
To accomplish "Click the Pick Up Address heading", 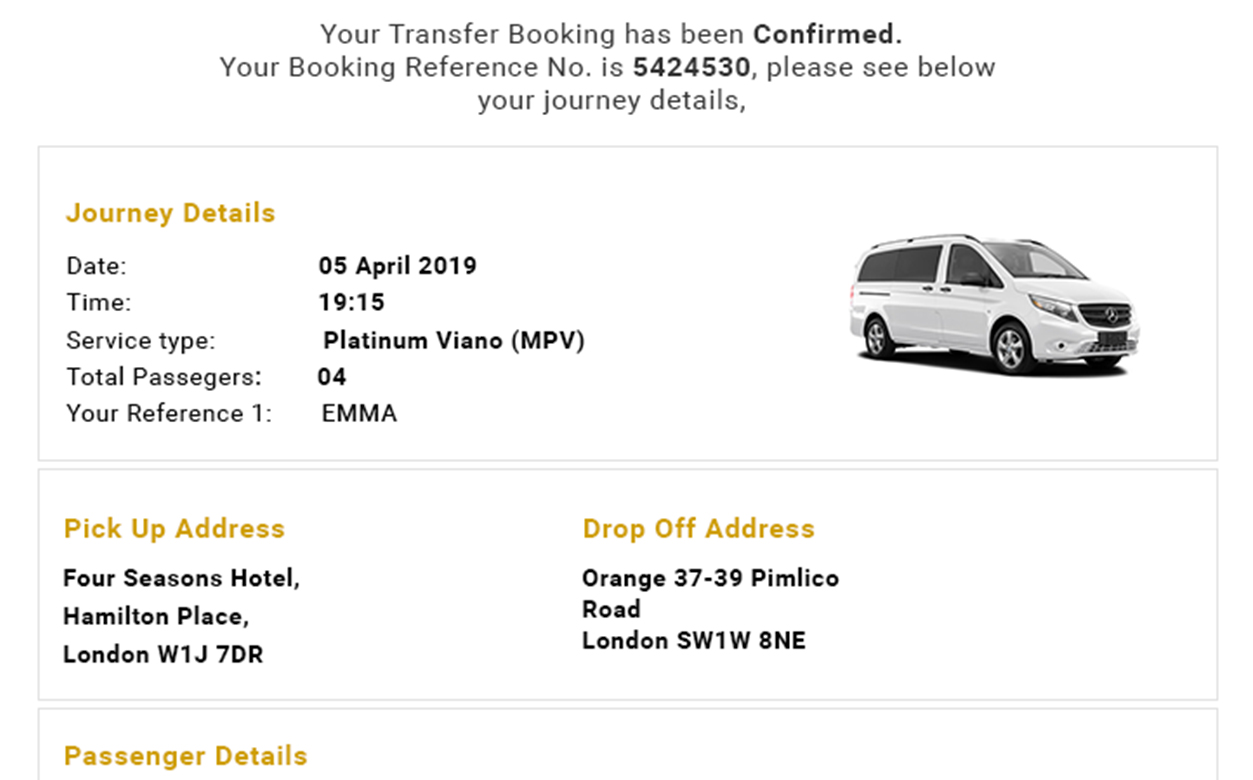I will 174,529.
